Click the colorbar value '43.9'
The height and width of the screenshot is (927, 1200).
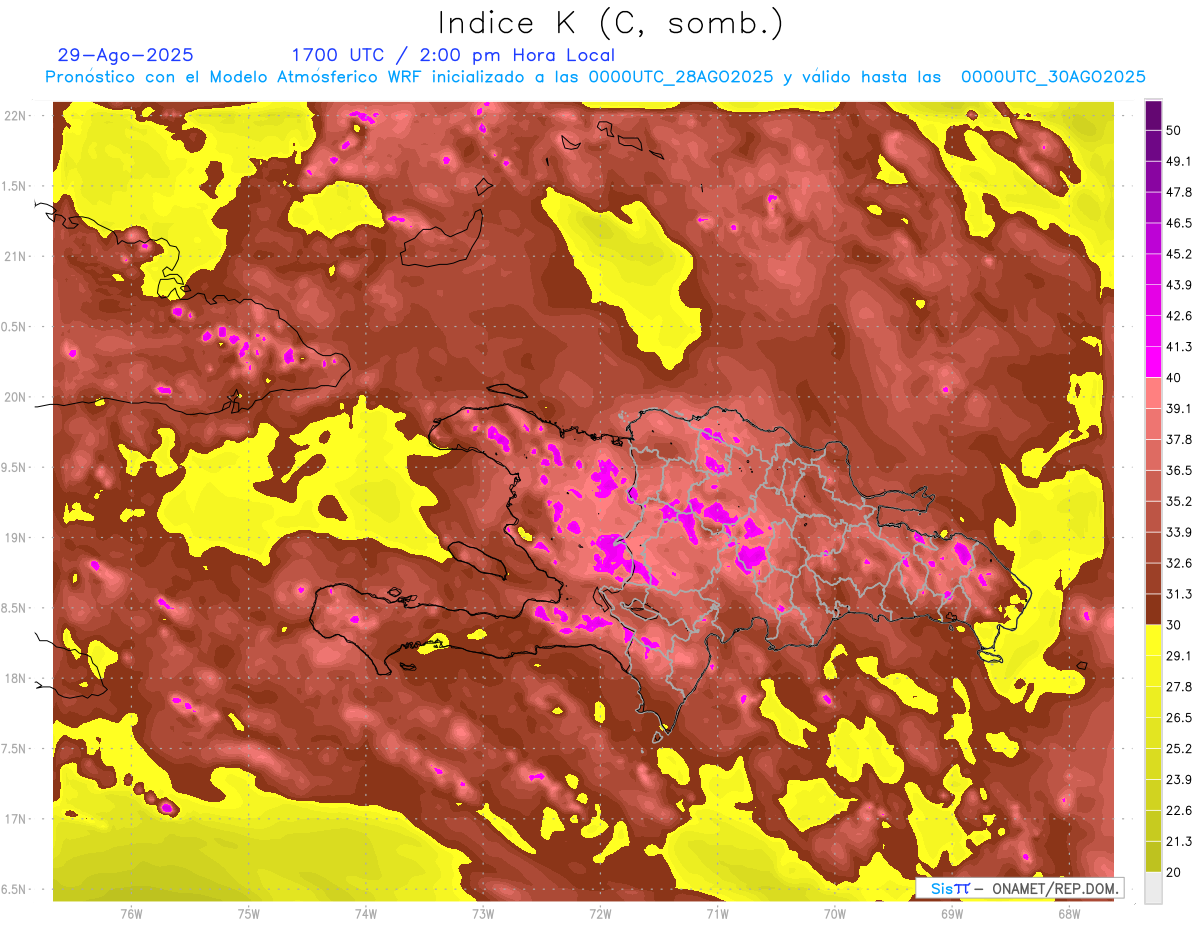click(x=1178, y=285)
